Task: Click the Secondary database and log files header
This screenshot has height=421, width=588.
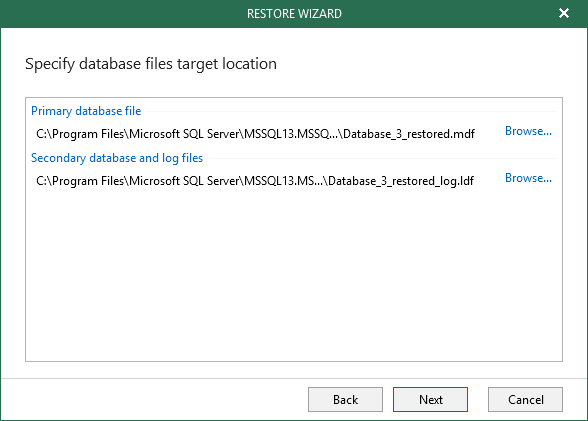Action: [117, 158]
